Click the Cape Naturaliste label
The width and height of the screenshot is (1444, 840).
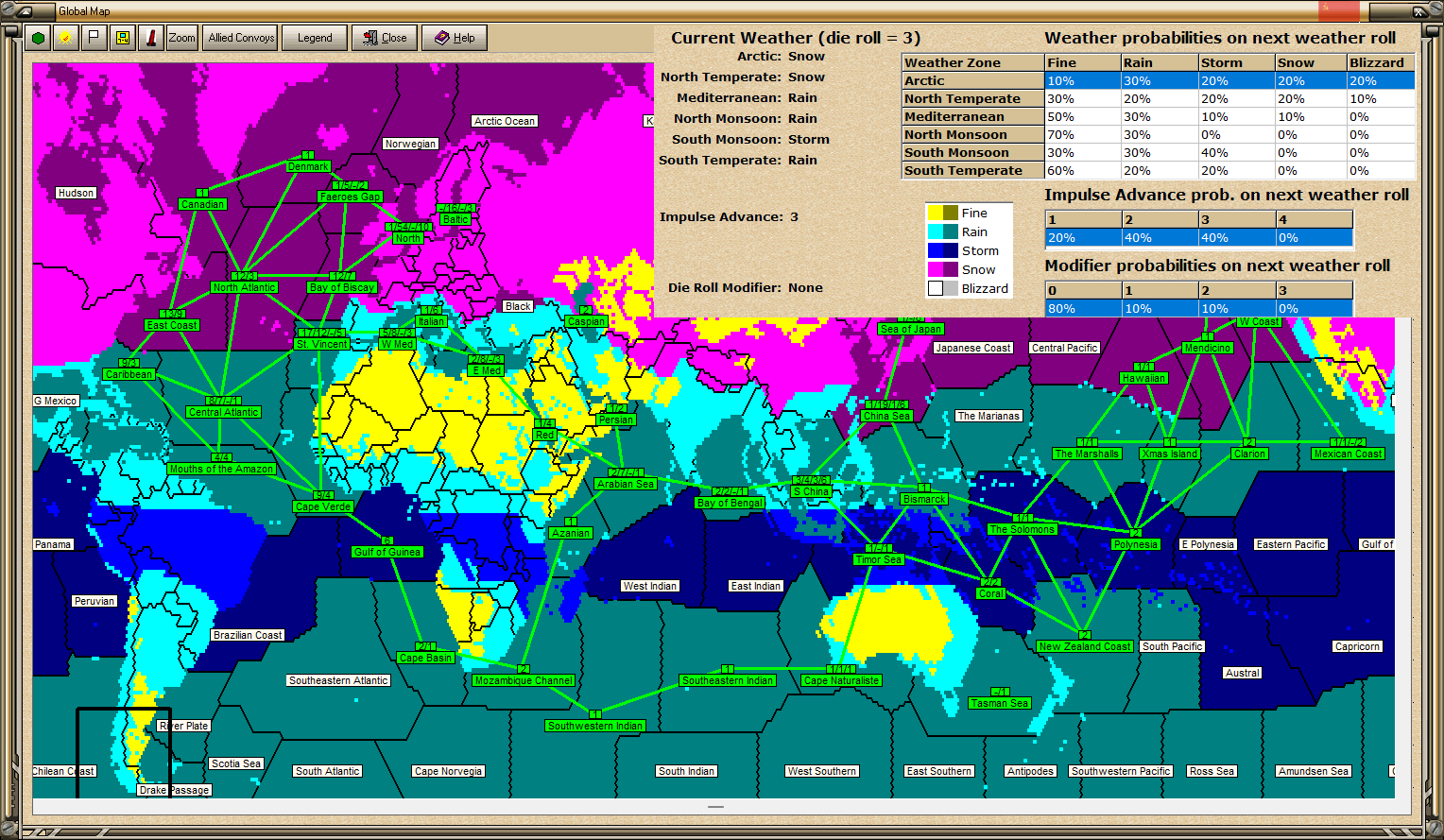842,680
